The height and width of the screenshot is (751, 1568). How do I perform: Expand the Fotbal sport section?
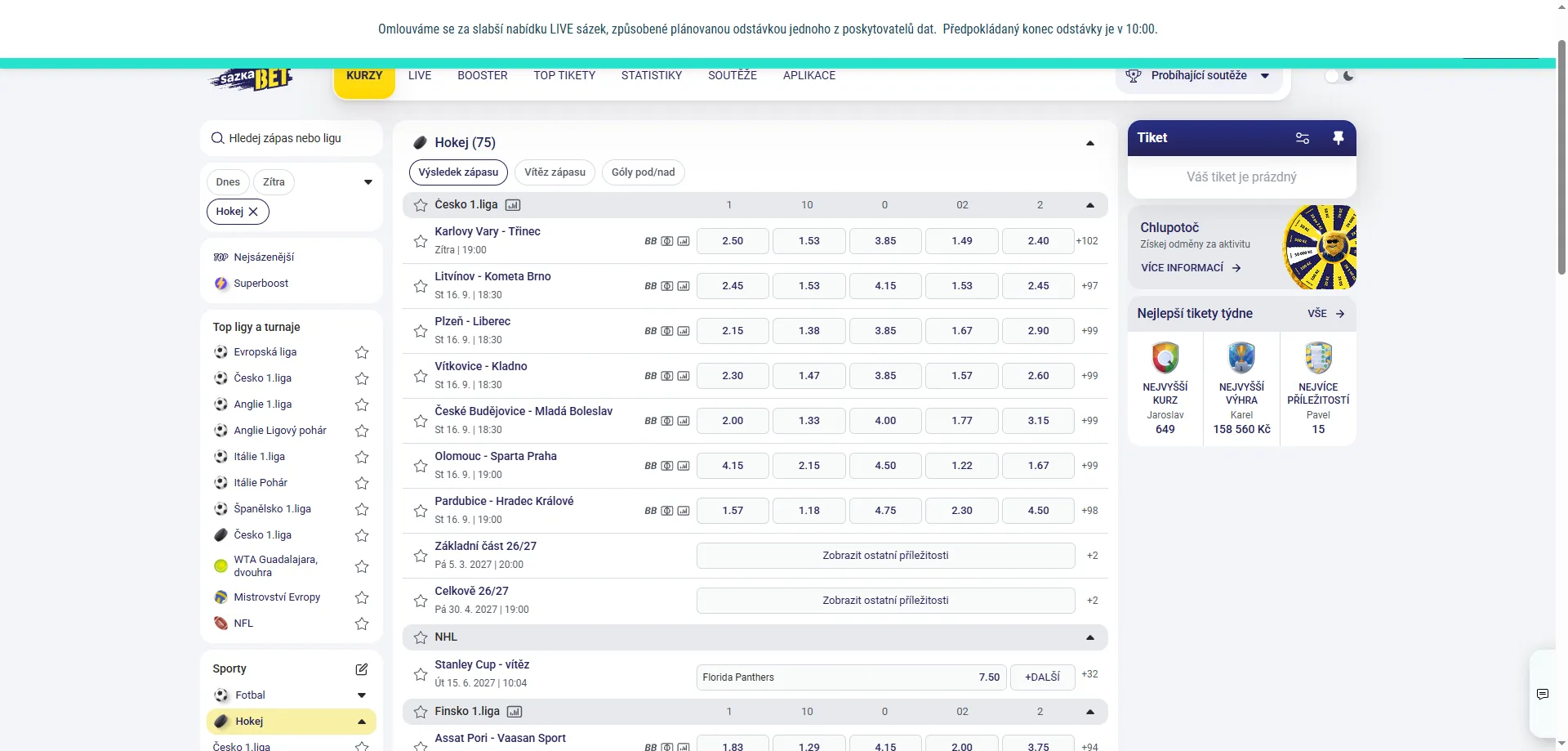(x=362, y=695)
